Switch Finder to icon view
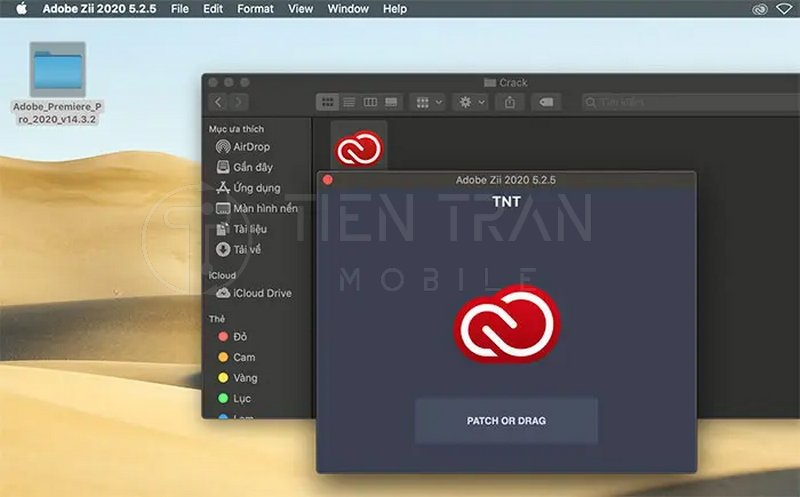The image size is (800, 497). (327, 102)
